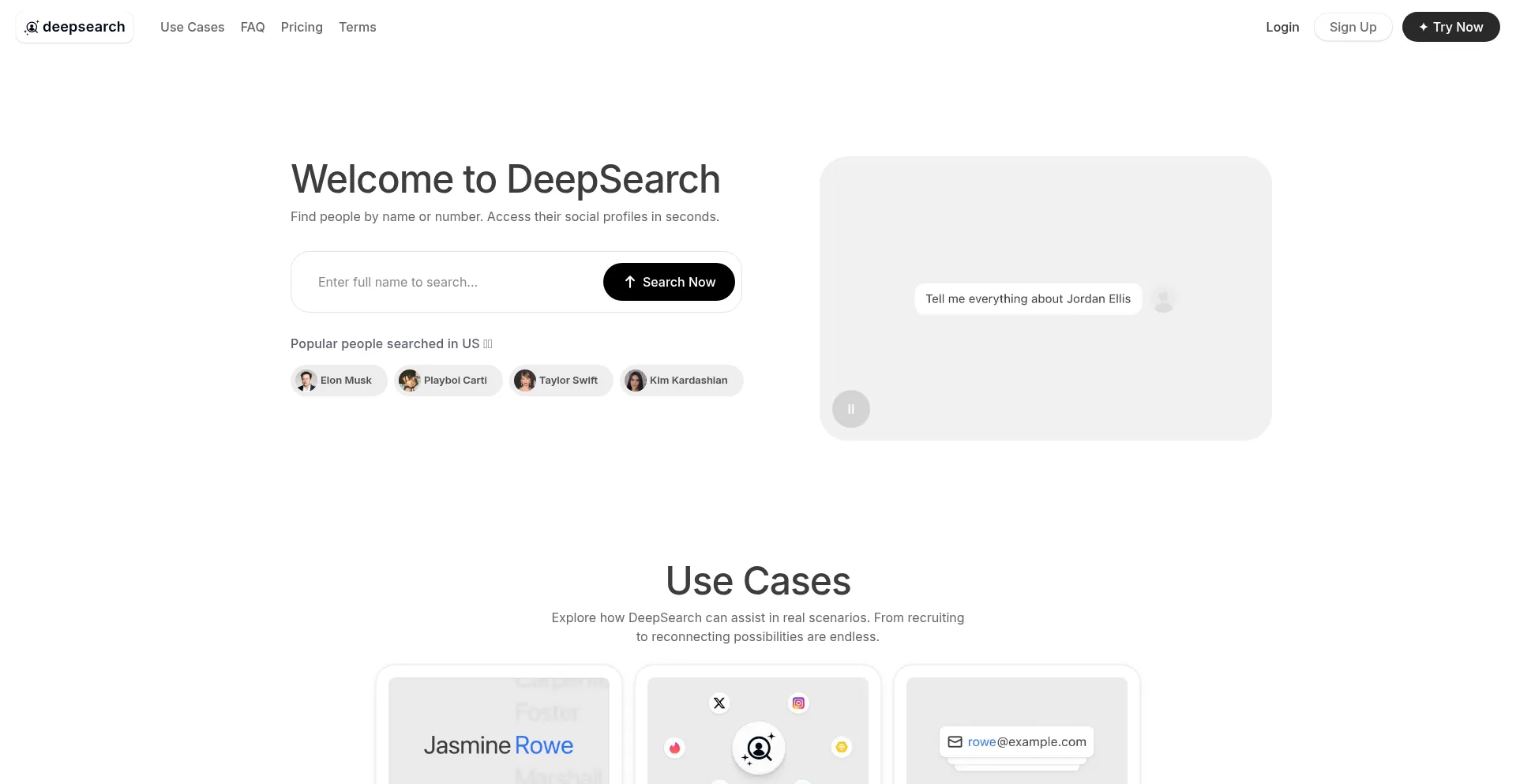1516x784 pixels.
Task: Click the Tinder flame icon
Action: tap(674, 748)
